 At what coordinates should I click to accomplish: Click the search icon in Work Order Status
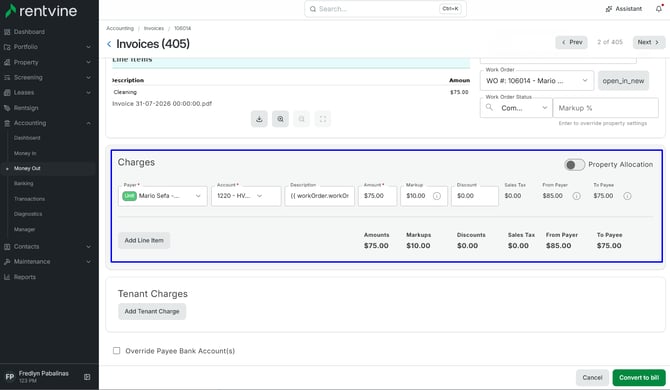(489, 108)
